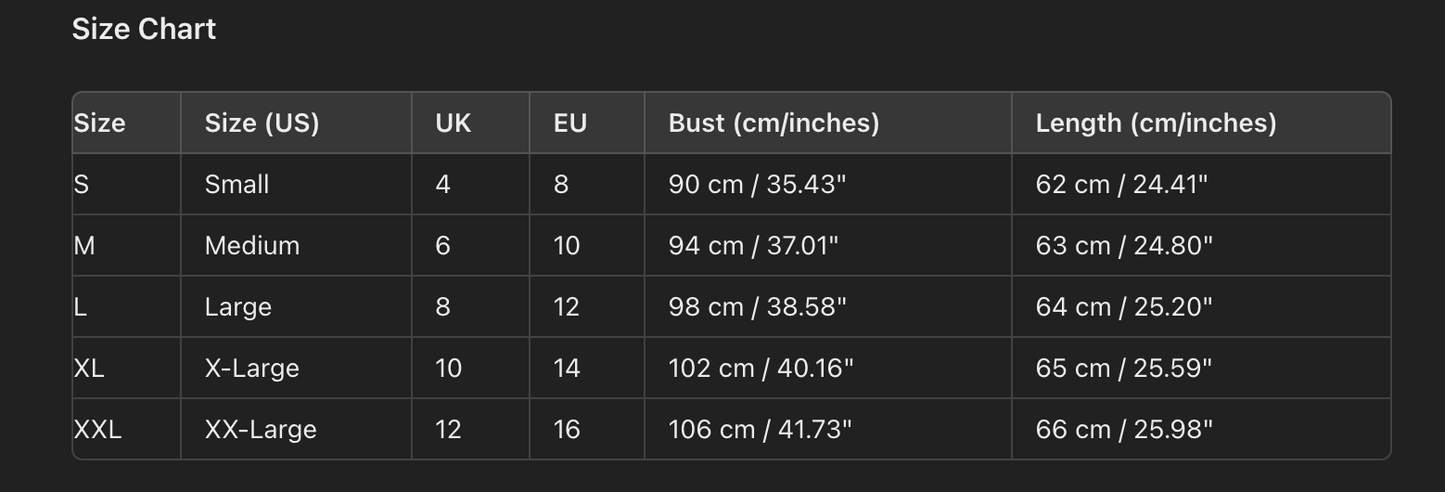1445x492 pixels.
Task: Click the Small size cell
Action: 237,185
